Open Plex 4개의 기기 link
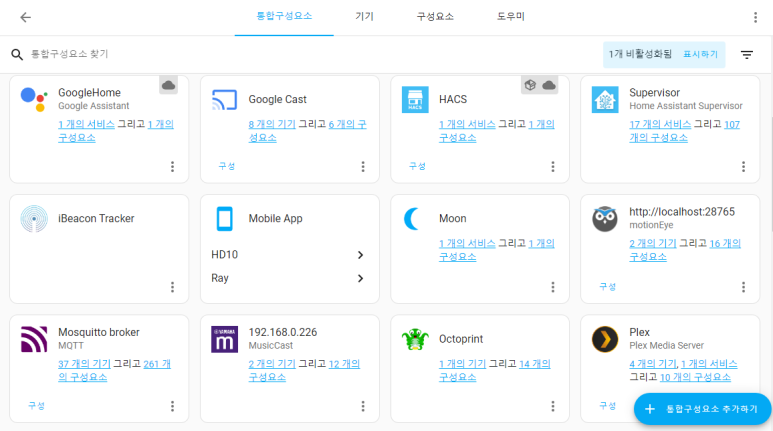Screen dimensions: 773x431 coord(653,364)
